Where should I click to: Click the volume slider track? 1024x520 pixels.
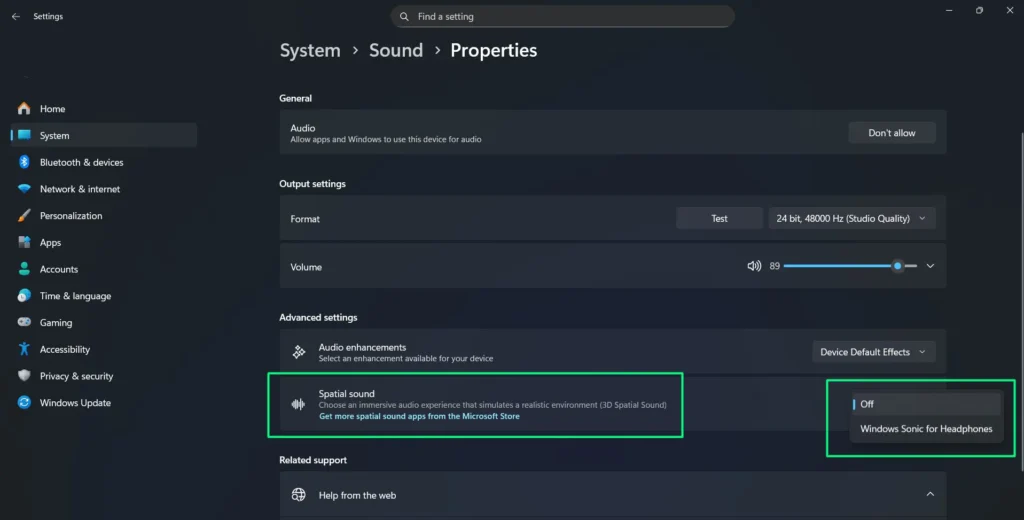click(x=840, y=266)
